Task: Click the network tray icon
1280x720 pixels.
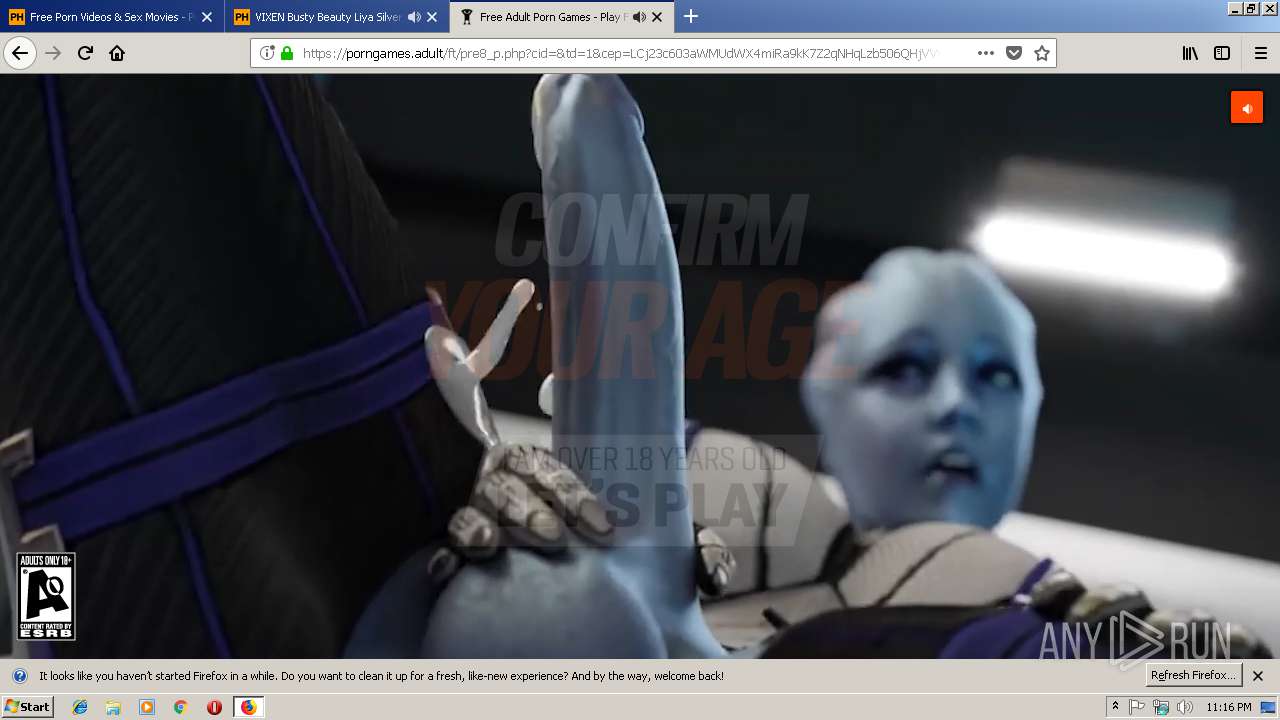Action: click(1160, 707)
